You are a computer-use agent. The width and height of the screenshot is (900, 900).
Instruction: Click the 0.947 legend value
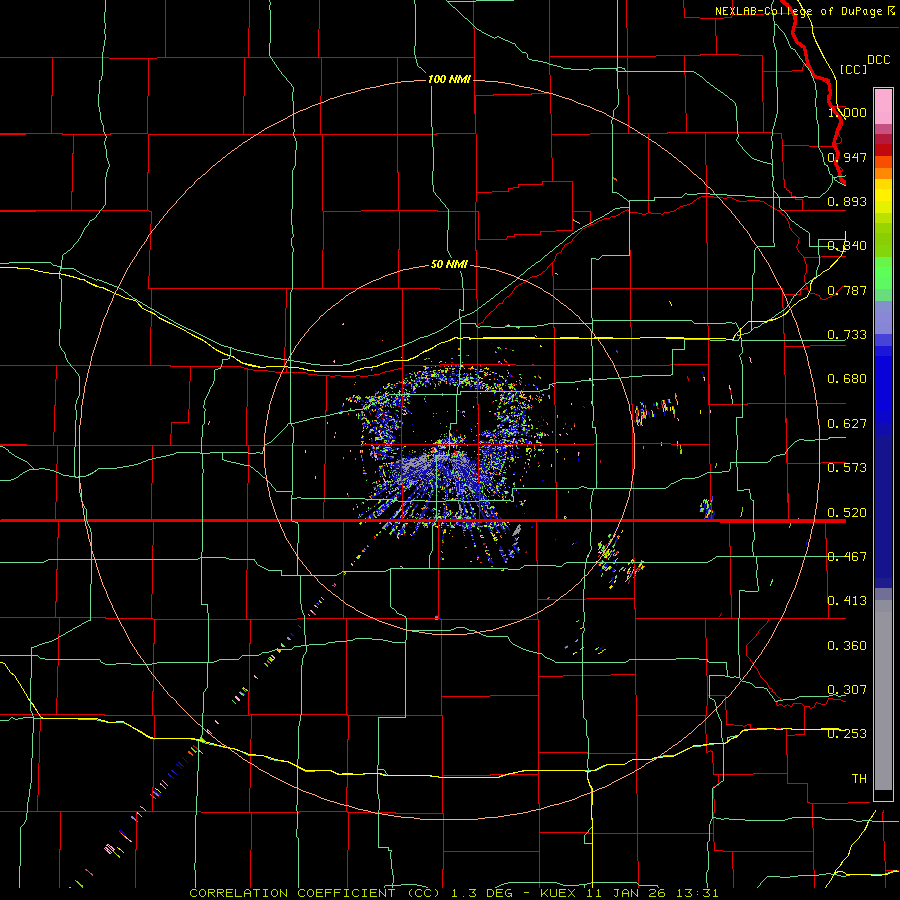(x=847, y=157)
